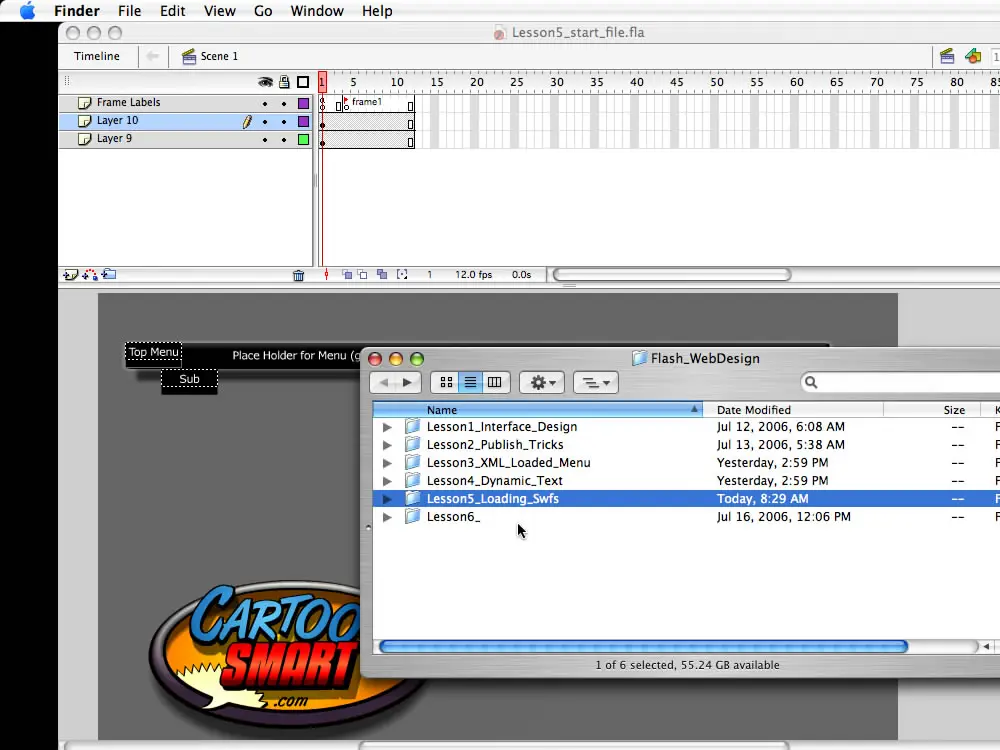Click Finder forward navigation arrow
Viewport: 1000px width, 750px height.
pos(408,383)
